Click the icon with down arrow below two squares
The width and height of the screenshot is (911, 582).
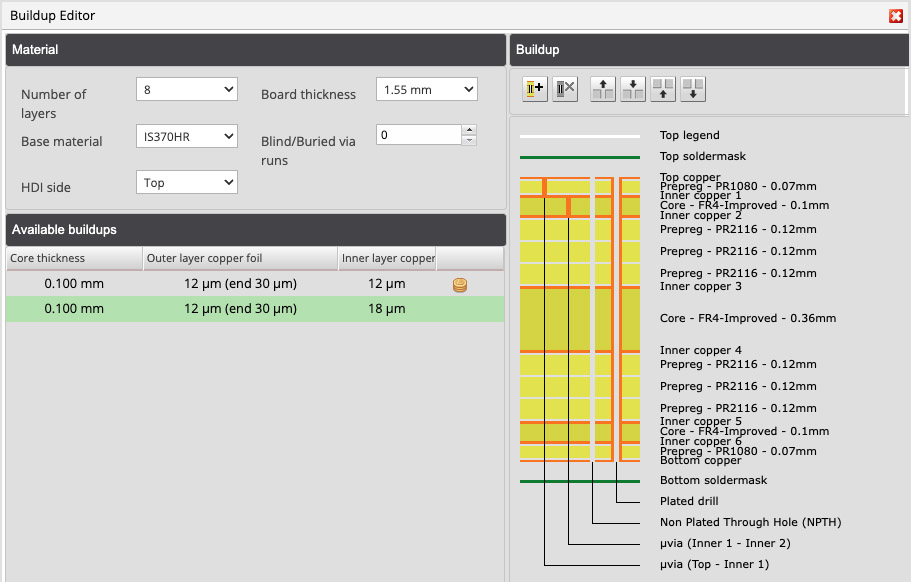point(693,89)
